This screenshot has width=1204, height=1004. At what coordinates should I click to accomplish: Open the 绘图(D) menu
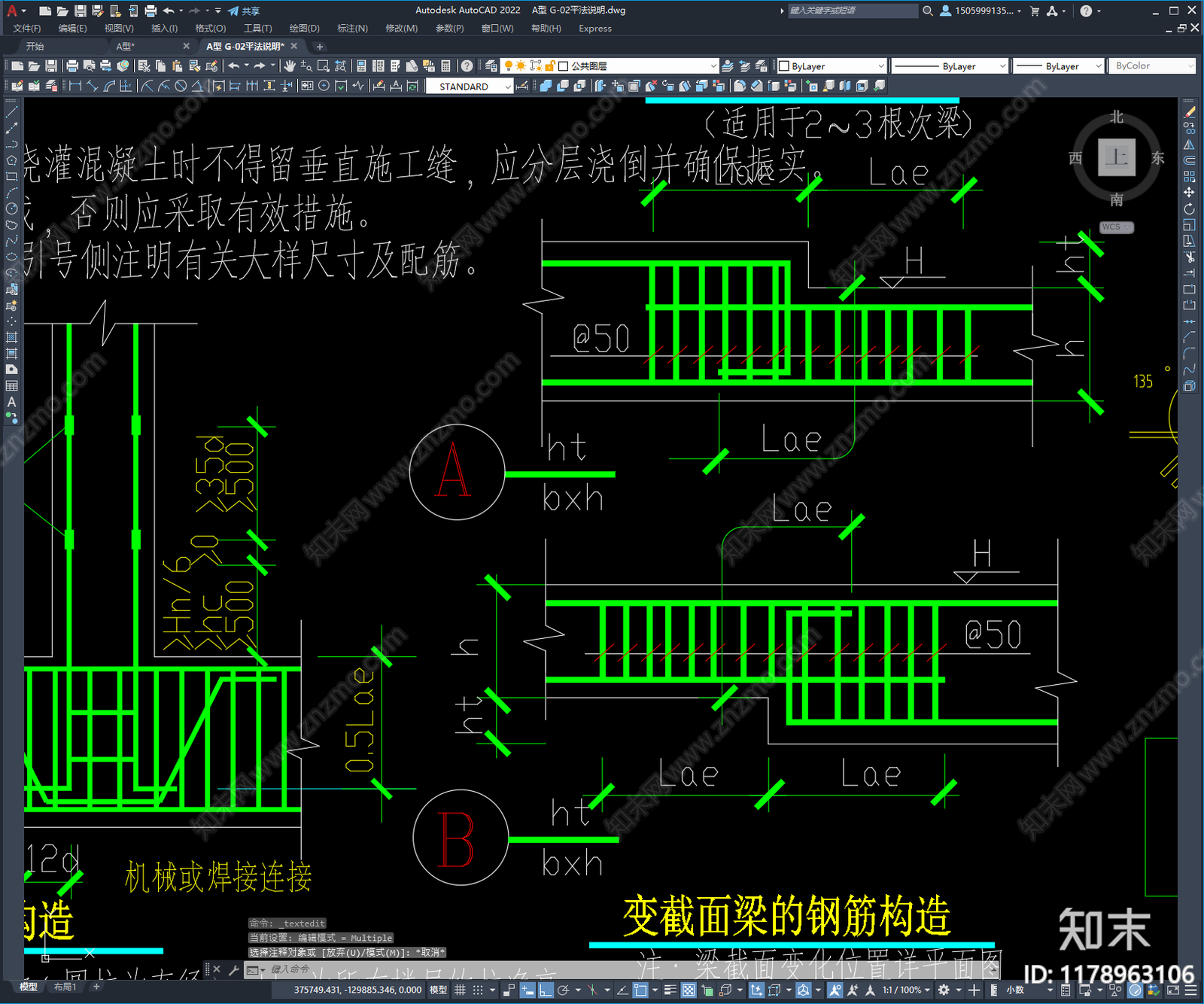pyautogui.click(x=304, y=29)
